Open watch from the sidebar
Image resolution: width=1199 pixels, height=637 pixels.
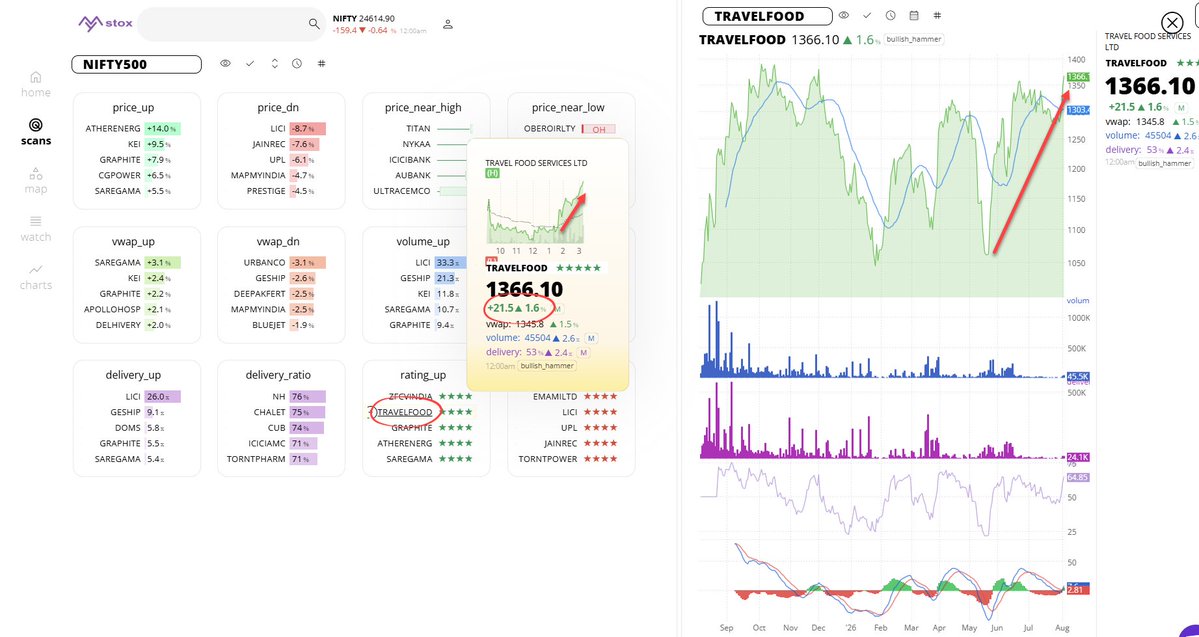pyautogui.click(x=36, y=229)
